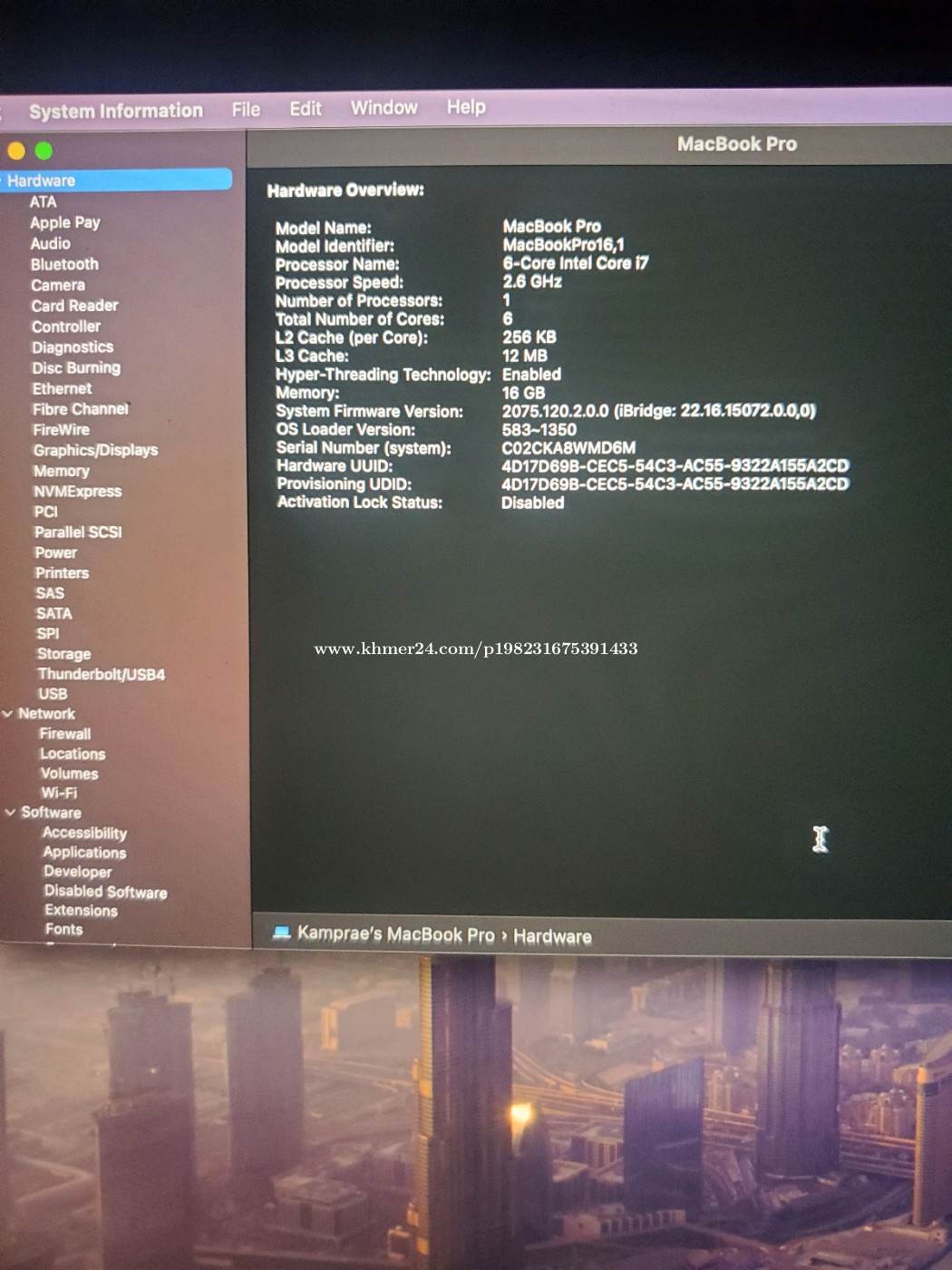Click the yellow minimize window button
952x1270 pixels.
point(16,151)
